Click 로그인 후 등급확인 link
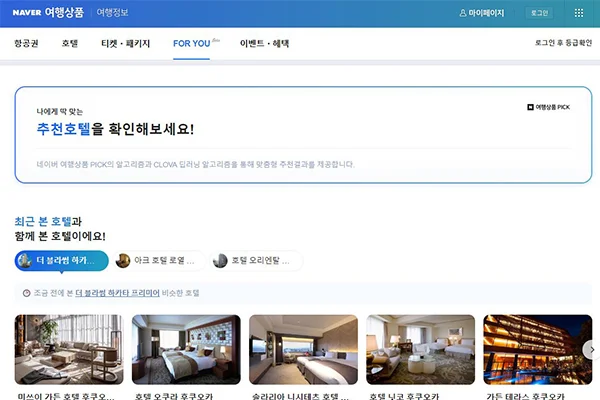 (x=563, y=43)
